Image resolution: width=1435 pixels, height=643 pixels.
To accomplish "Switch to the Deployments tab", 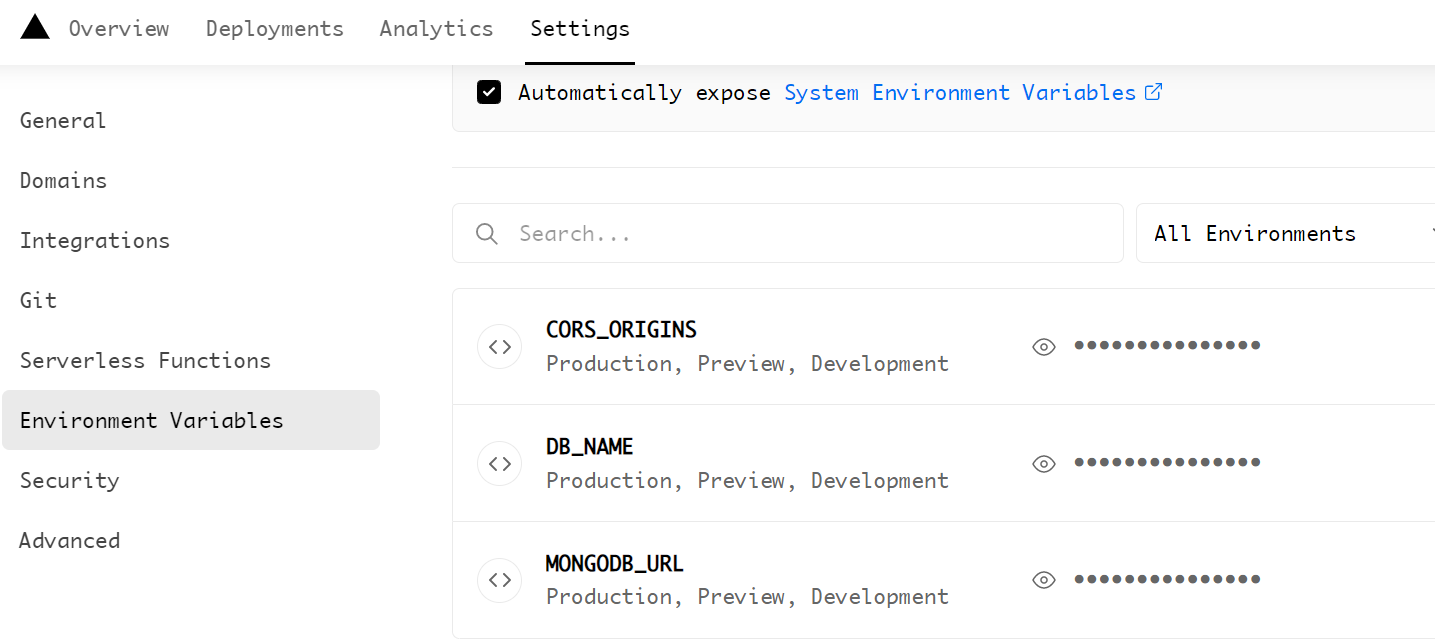I will pos(274,28).
